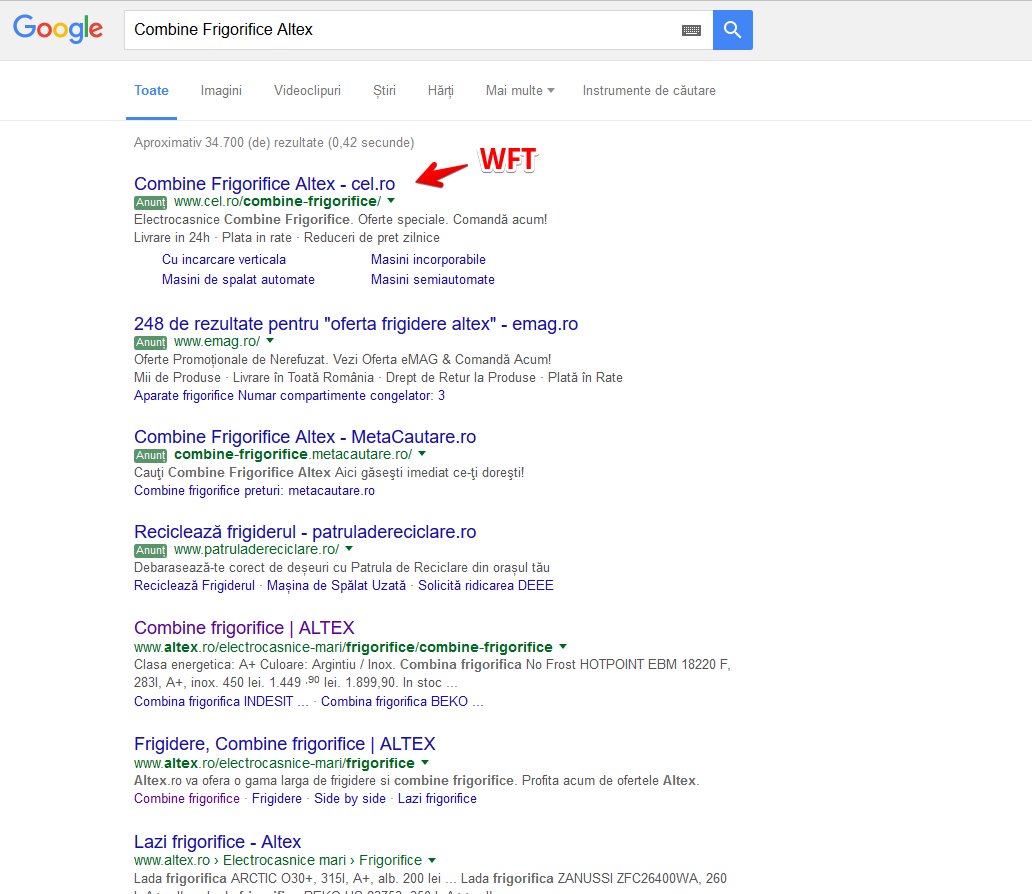
Task: Open the "Combine frigorifice | ALTEX" result
Action: pos(245,628)
